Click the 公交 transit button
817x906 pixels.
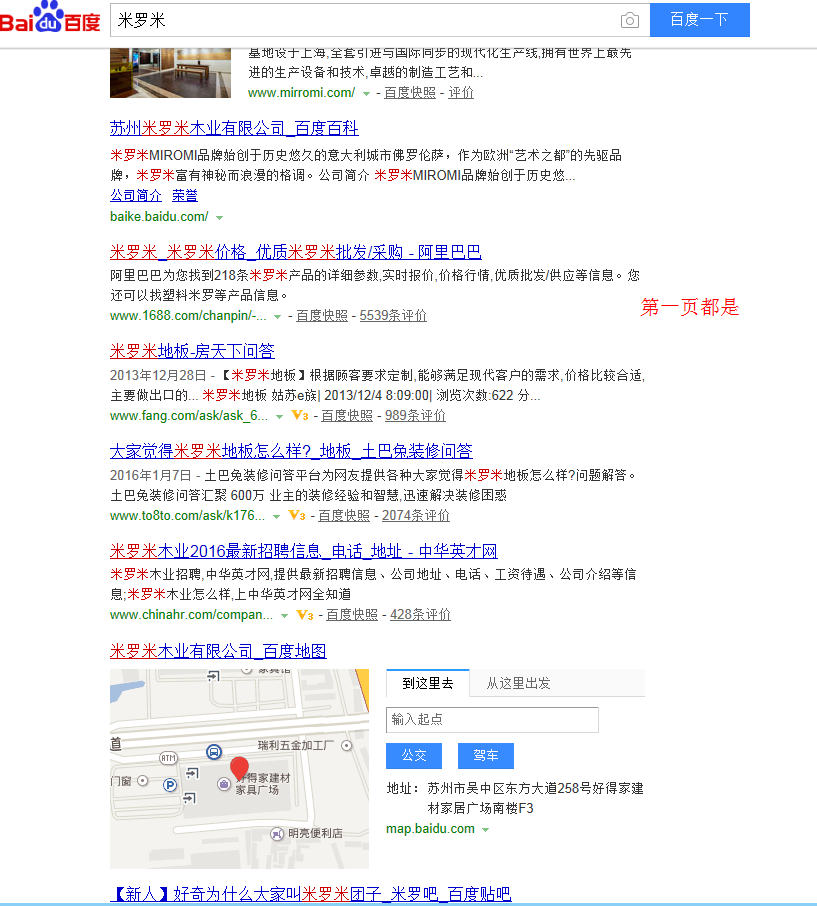tap(413, 756)
